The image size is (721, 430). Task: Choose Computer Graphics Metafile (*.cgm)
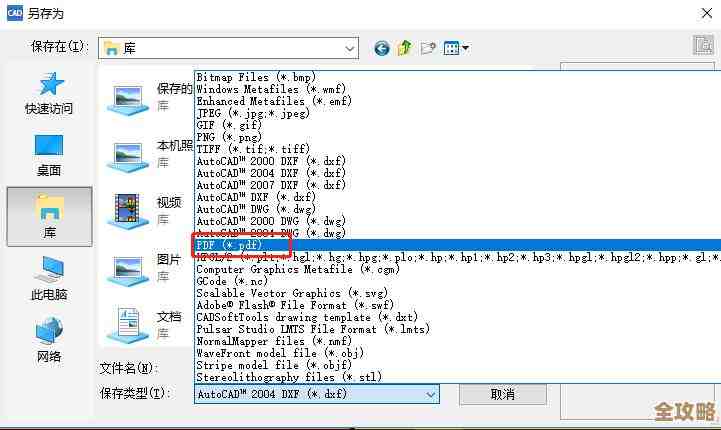pyautogui.click(x=298, y=269)
